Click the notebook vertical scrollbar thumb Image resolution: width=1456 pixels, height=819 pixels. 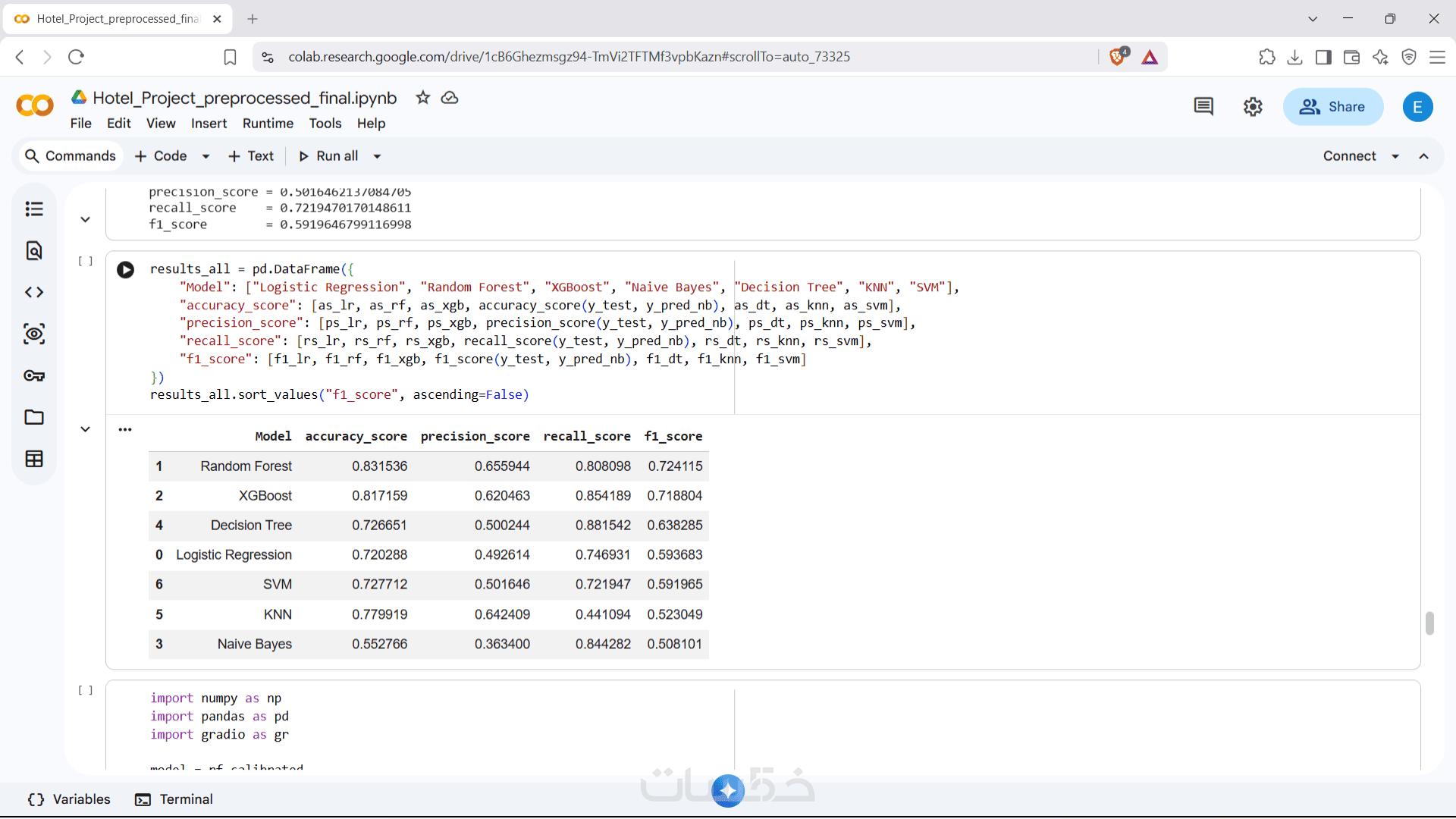tap(1429, 623)
